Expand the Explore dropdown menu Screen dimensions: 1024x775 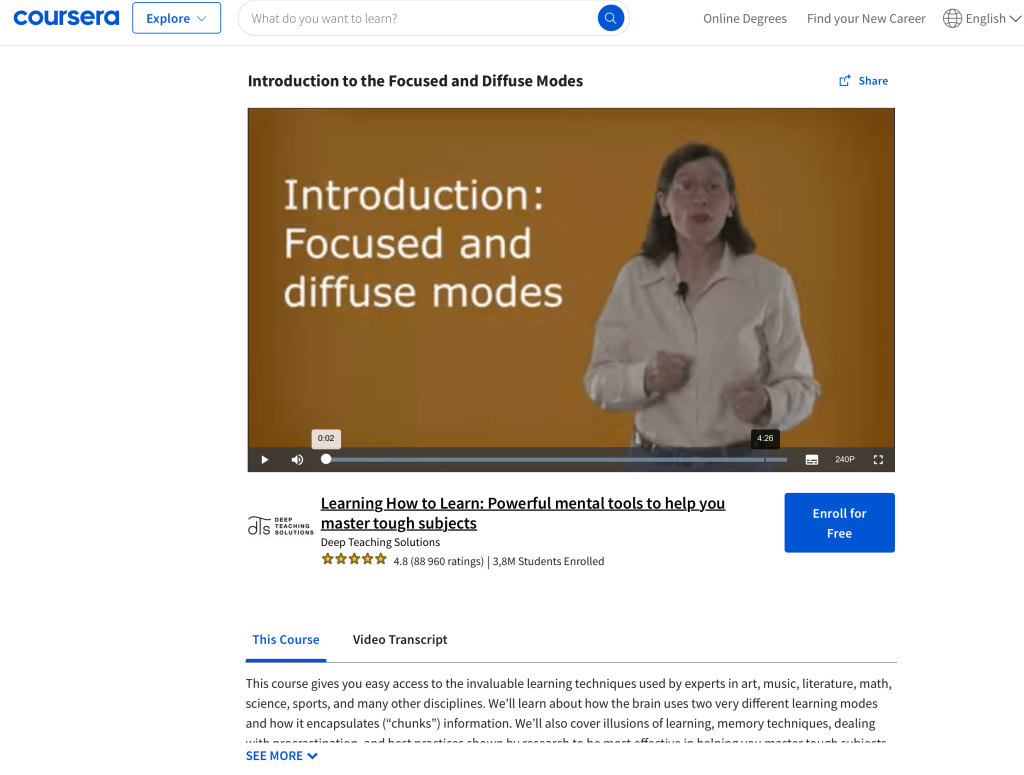tap(176, 18)
